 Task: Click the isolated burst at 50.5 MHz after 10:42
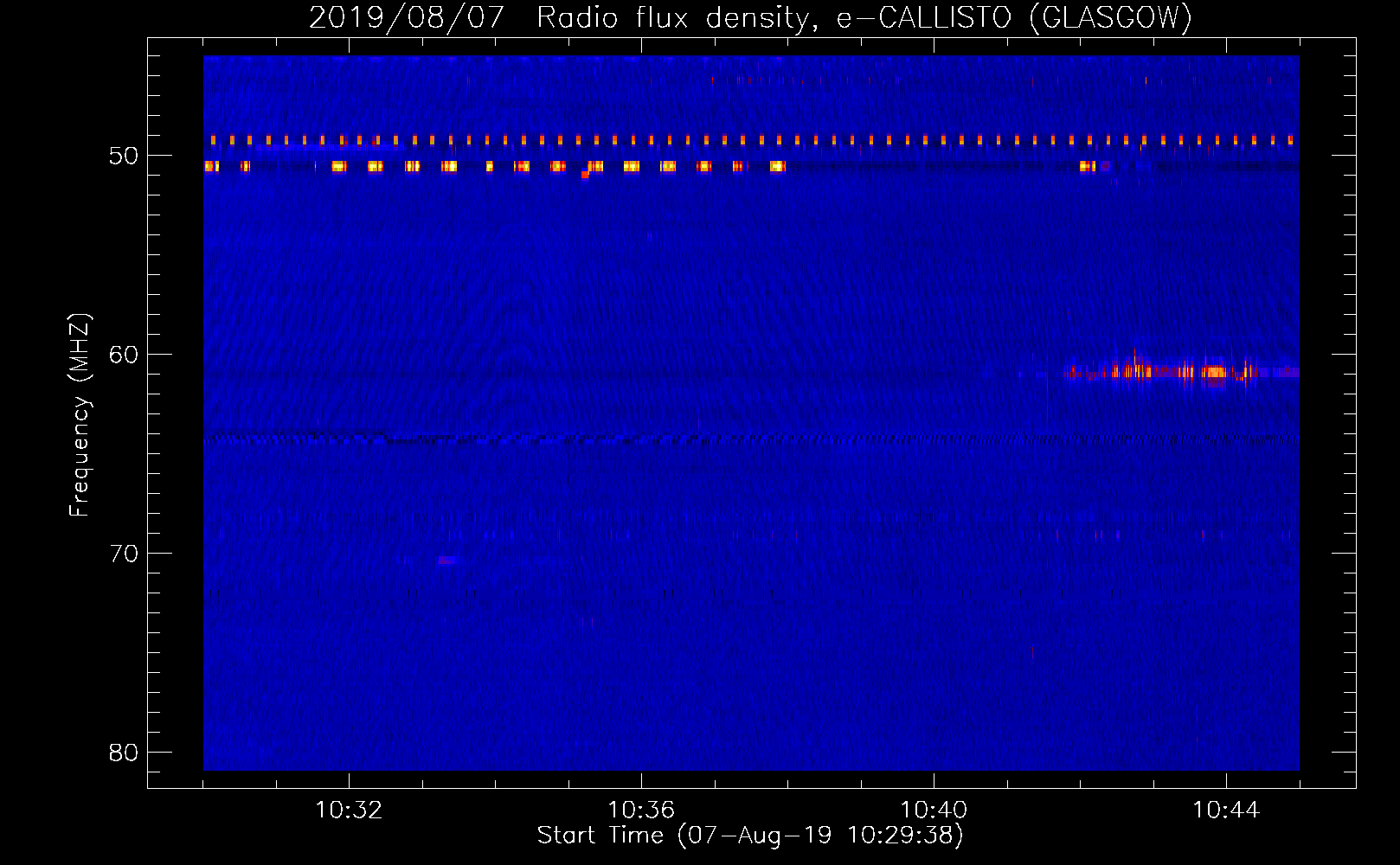(x=1088, y=166)
